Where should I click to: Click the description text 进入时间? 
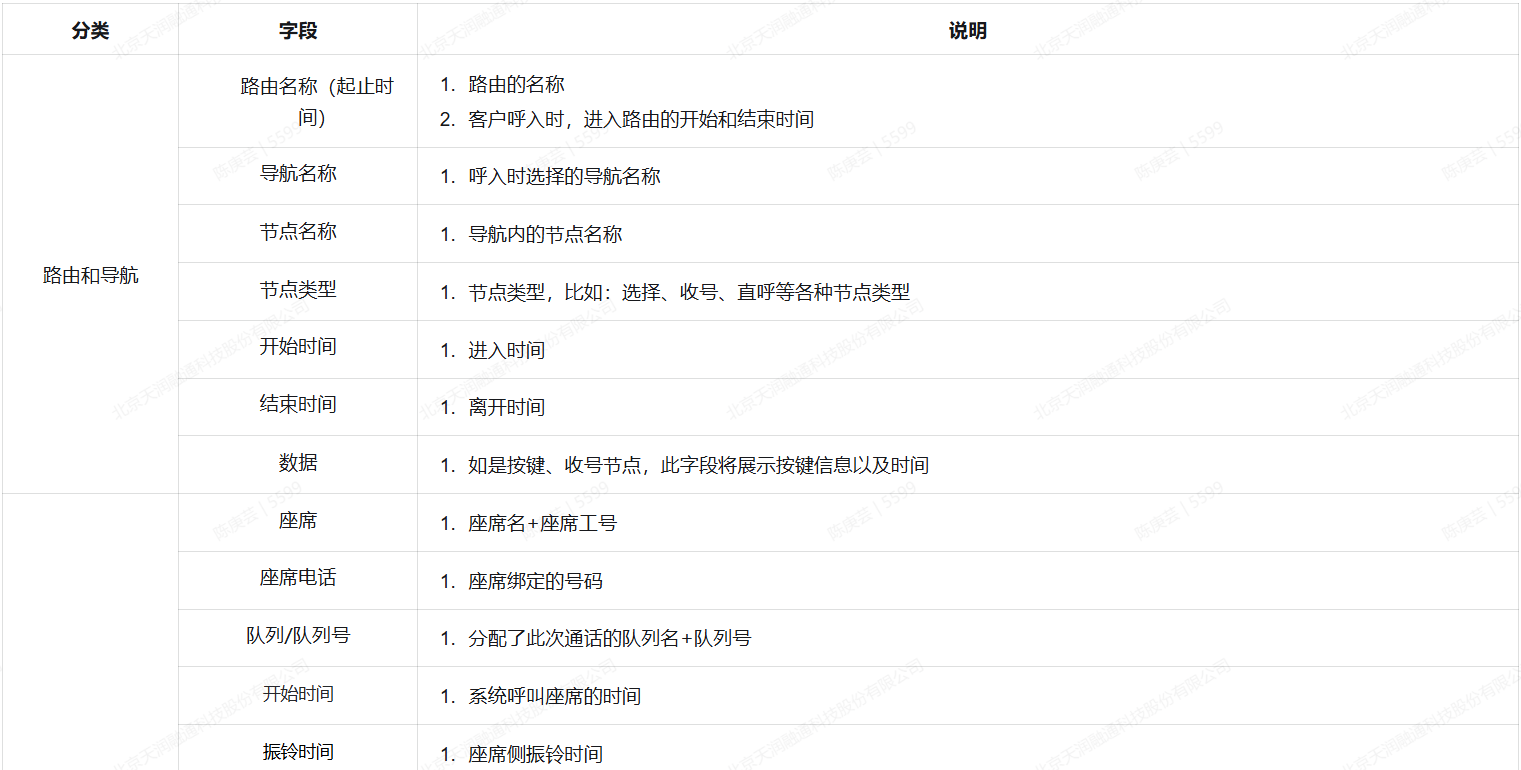[506, 350]
